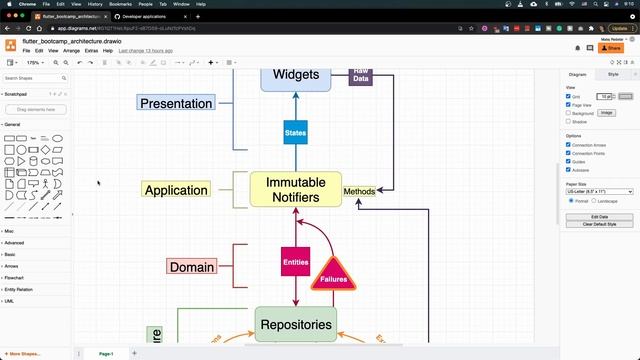Pick the Parallelogram shape from General
The height and width of the screenshot is (360, 640).
(x=58, y=150)
